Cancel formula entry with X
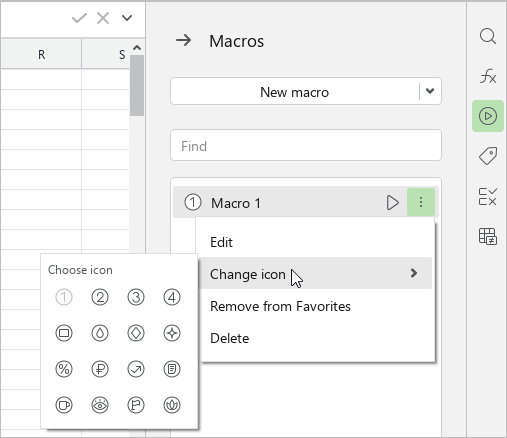This screenshot has height=438, width=507. click(103, 18)
